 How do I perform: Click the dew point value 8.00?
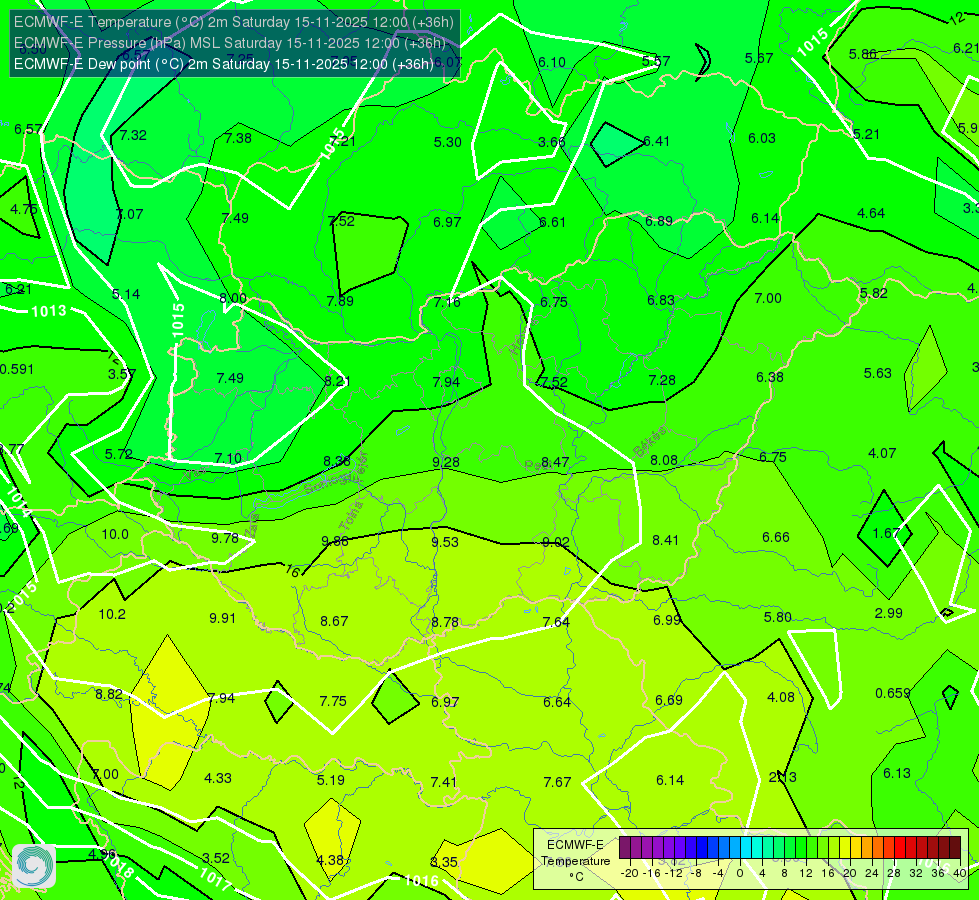pyautogui.click(x=233, y=298)
